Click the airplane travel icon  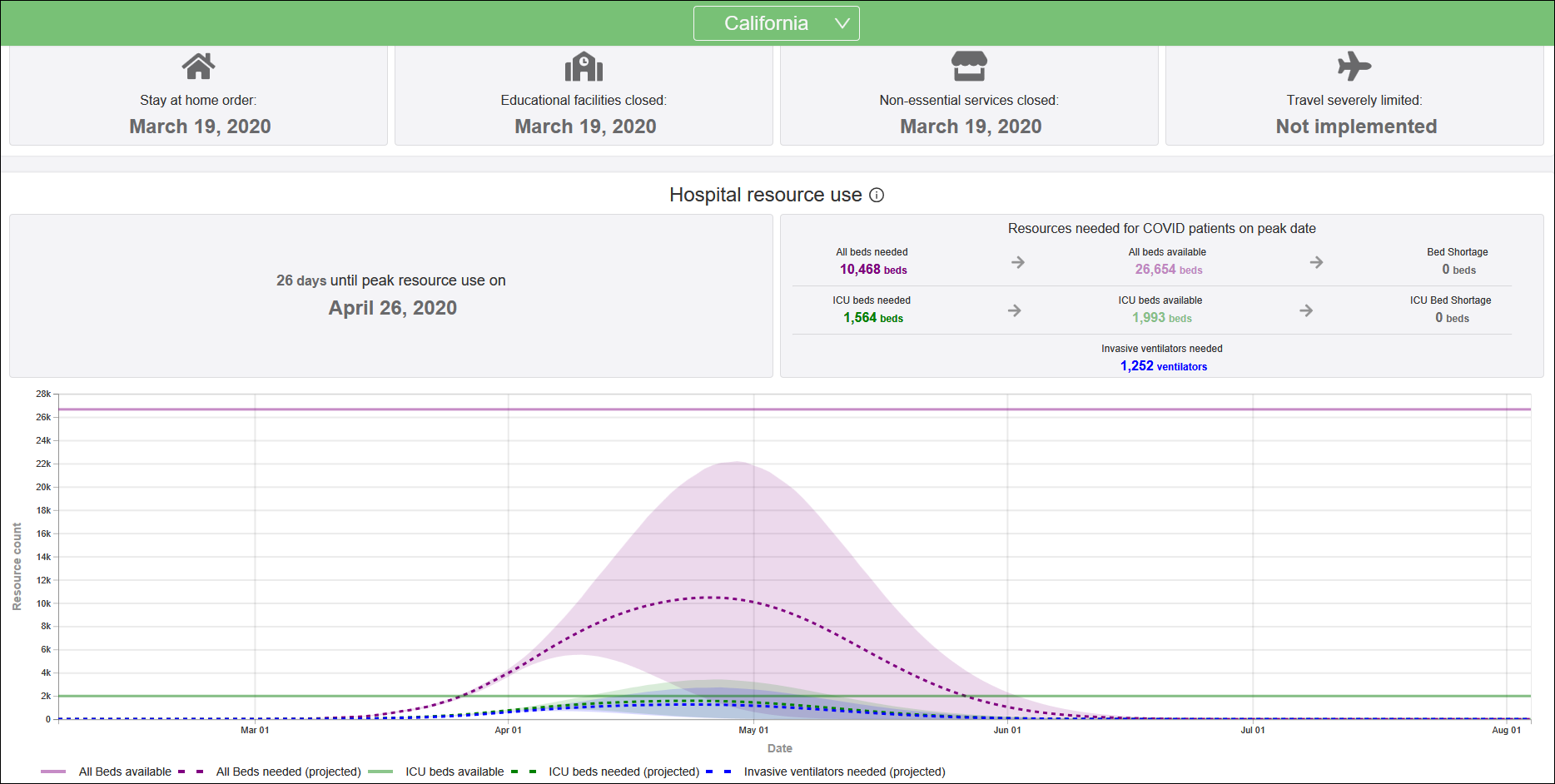coord(1354,67)
